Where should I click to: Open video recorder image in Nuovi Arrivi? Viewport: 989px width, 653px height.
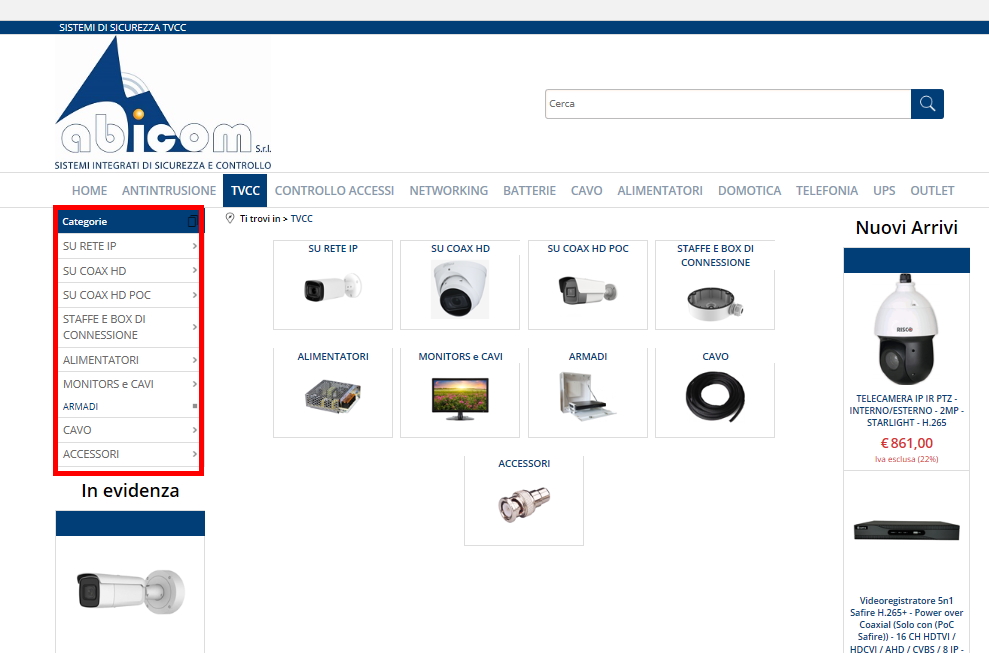pyautogui.click(x=906, y=531)
